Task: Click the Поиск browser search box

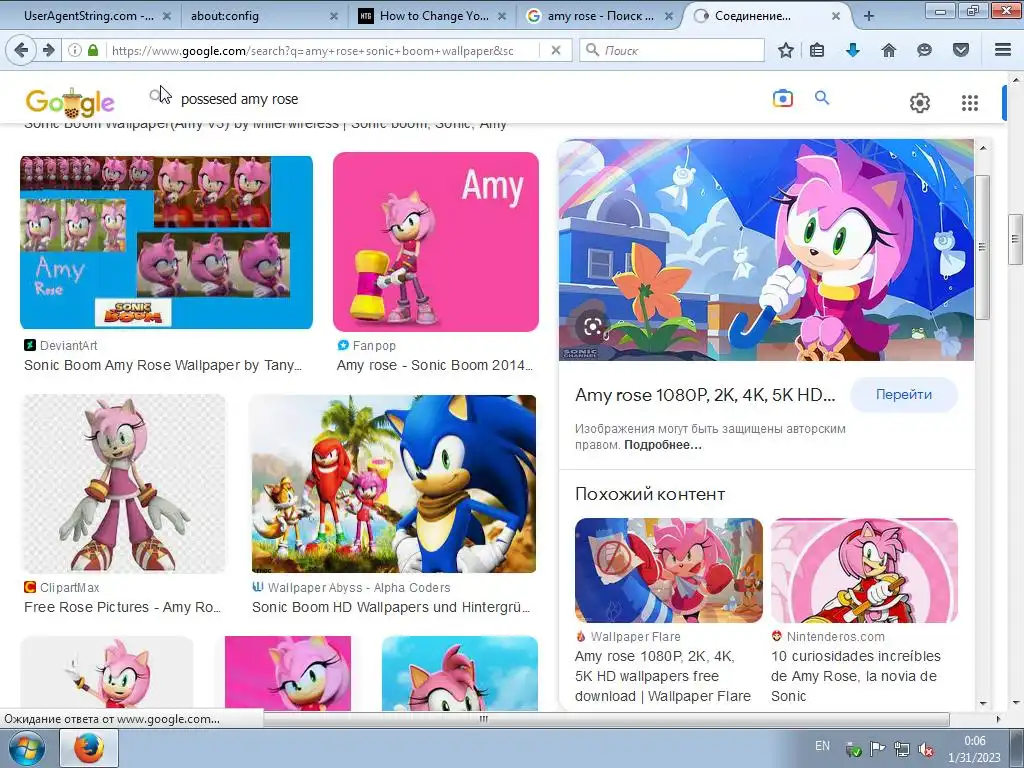Action: (x=672, y=50)
